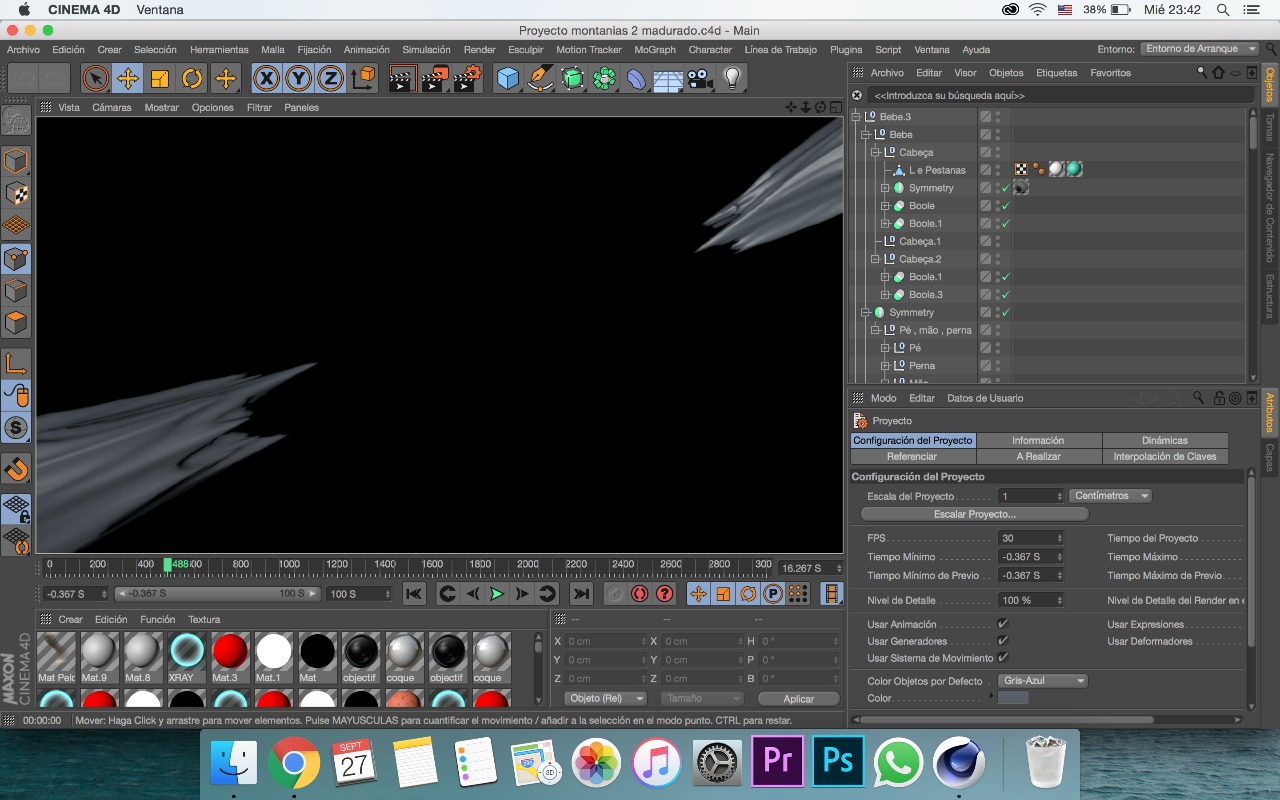The height and width of the screenshot is (800, 1280).
Task: Open the Simulación menu
Action: tap(426, 49)
